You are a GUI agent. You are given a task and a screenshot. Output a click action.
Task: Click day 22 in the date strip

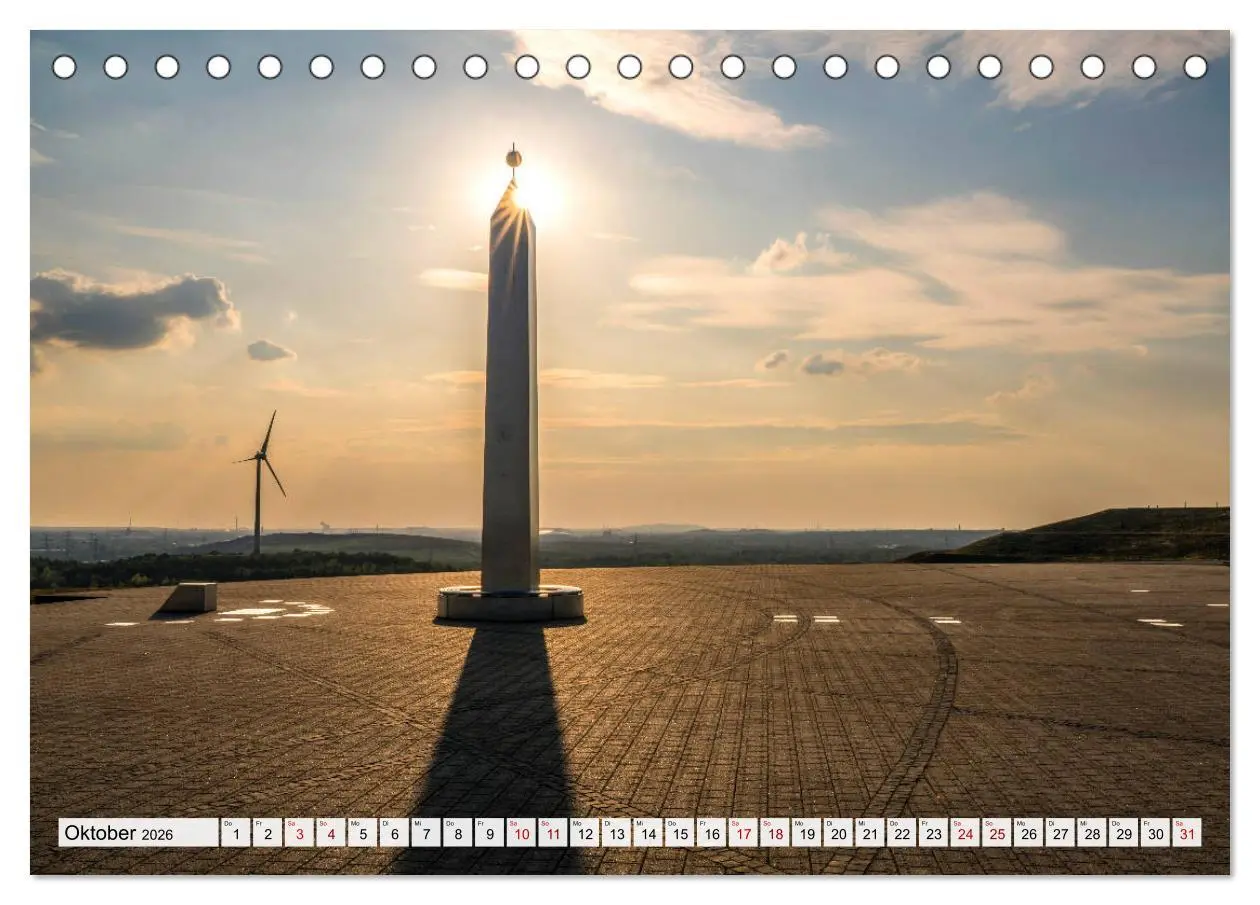click(901, 832)
